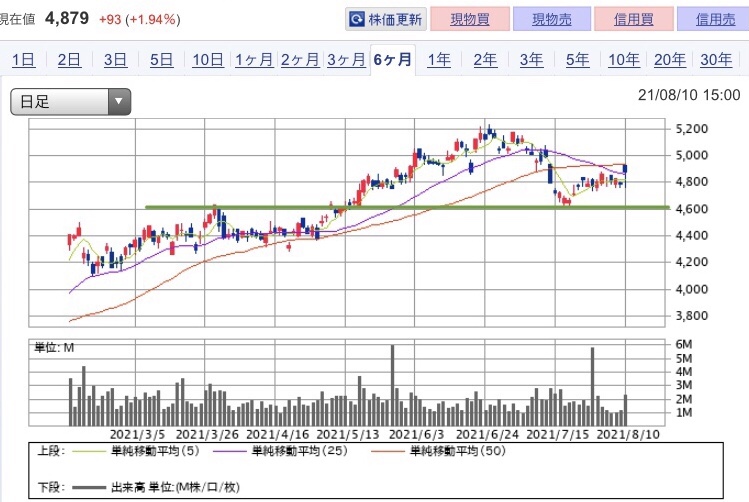This screenshot has height=502, width=749.
Task: Switch chart period to 1年
Action: tap(439, 60)
